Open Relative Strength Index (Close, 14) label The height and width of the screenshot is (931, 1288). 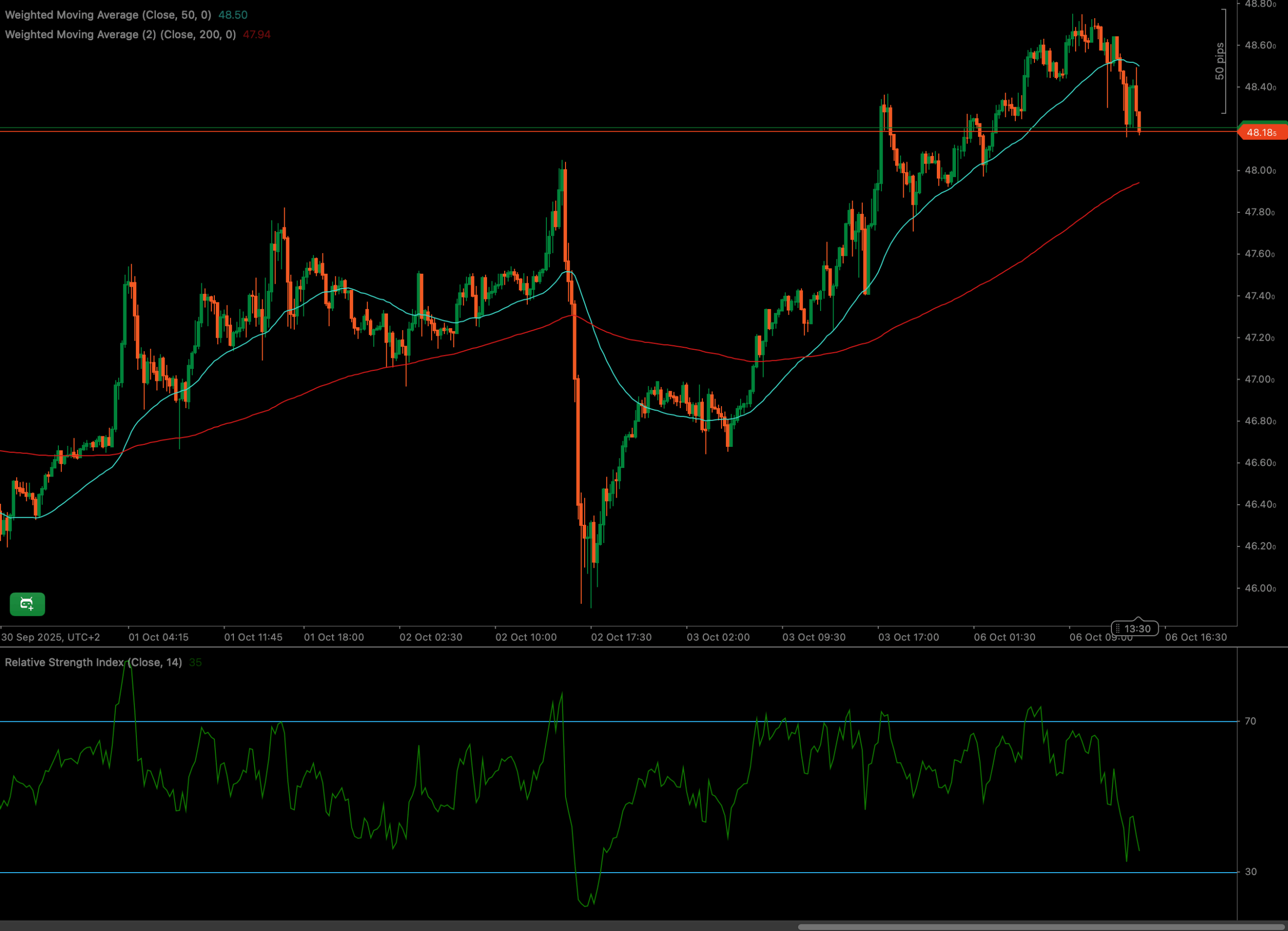(93, 662)
